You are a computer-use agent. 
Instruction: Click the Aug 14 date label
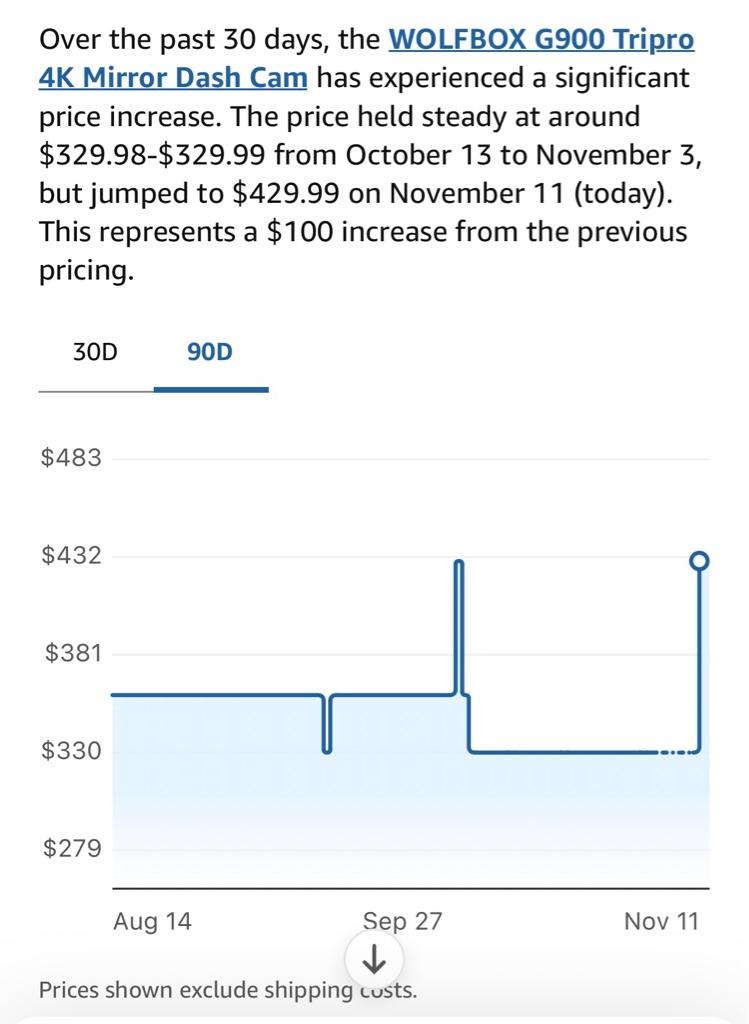point(152,921)
